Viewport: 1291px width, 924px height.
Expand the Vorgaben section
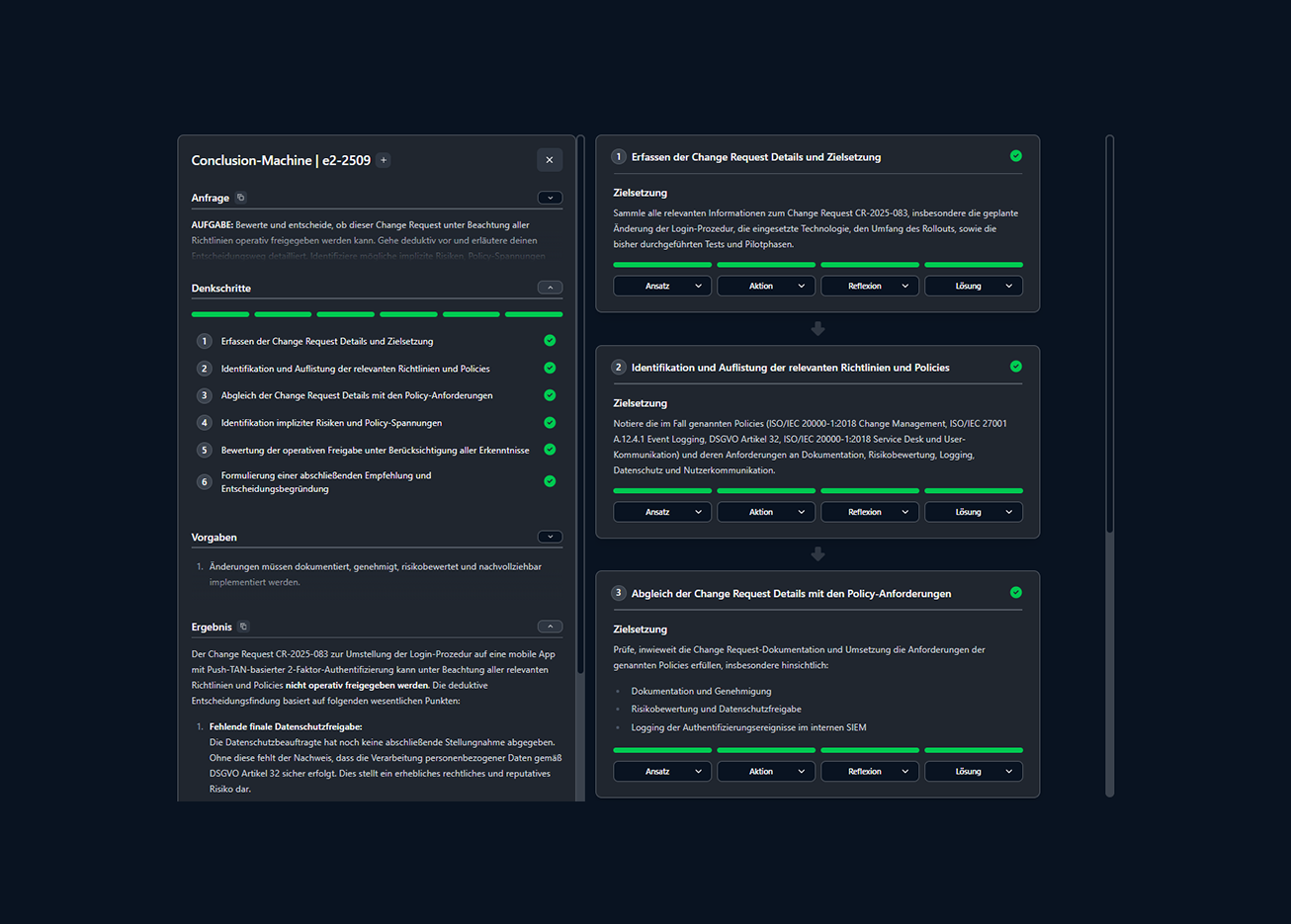click(x=550, y=537)
